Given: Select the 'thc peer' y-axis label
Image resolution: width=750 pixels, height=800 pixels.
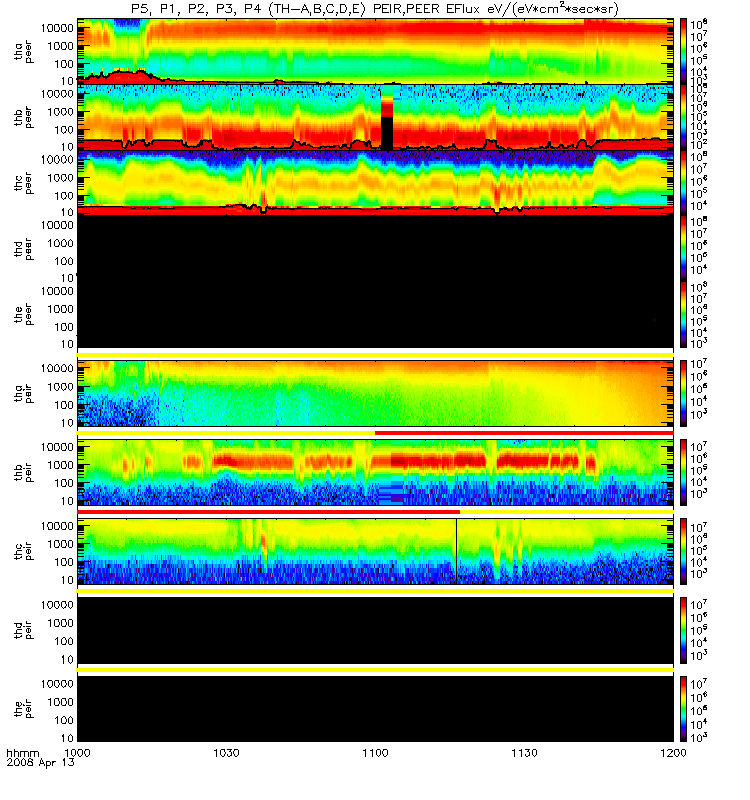Looking at the screenshot, I should point(23,183).
